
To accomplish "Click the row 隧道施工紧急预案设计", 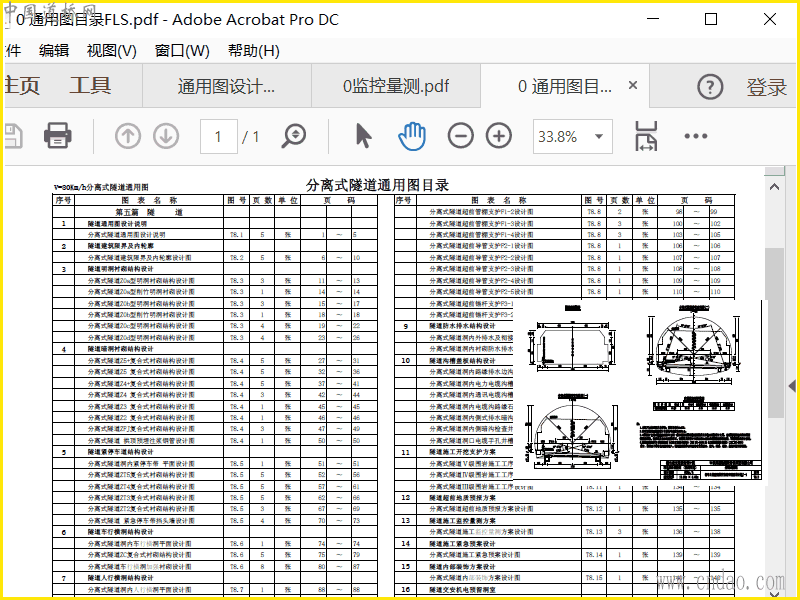I will 564,543.
